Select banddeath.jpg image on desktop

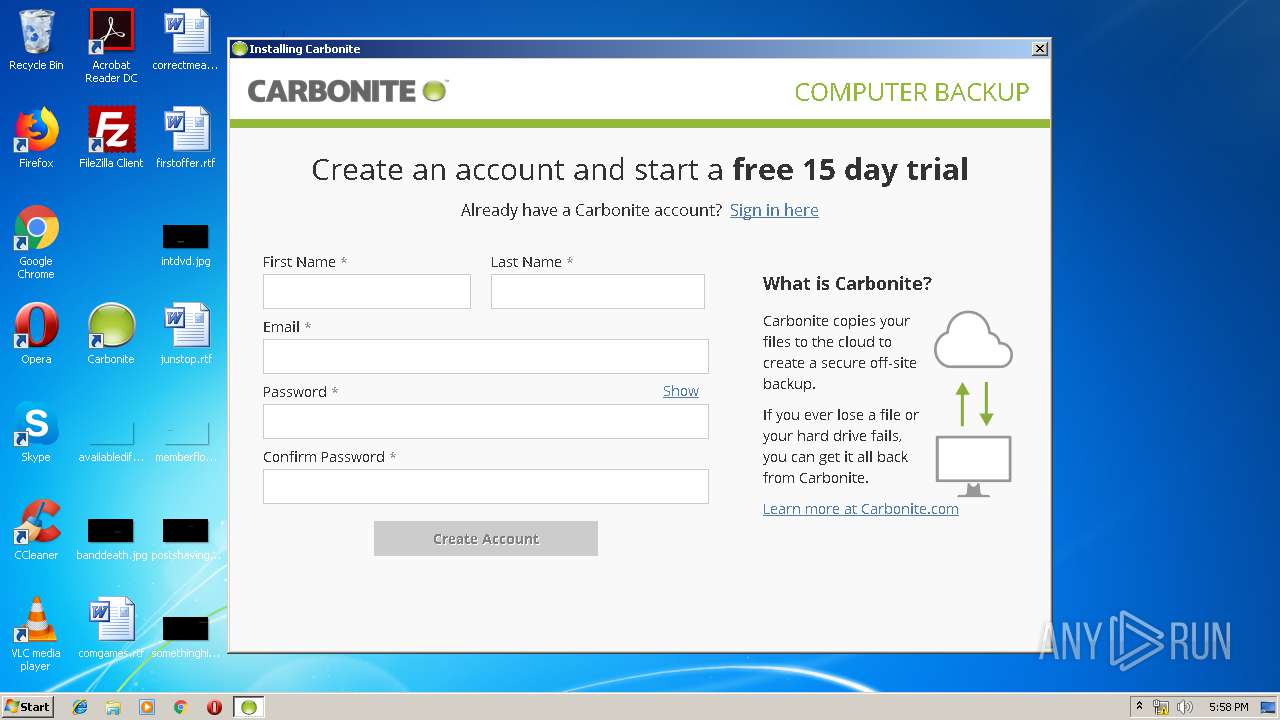click(111, 539)
